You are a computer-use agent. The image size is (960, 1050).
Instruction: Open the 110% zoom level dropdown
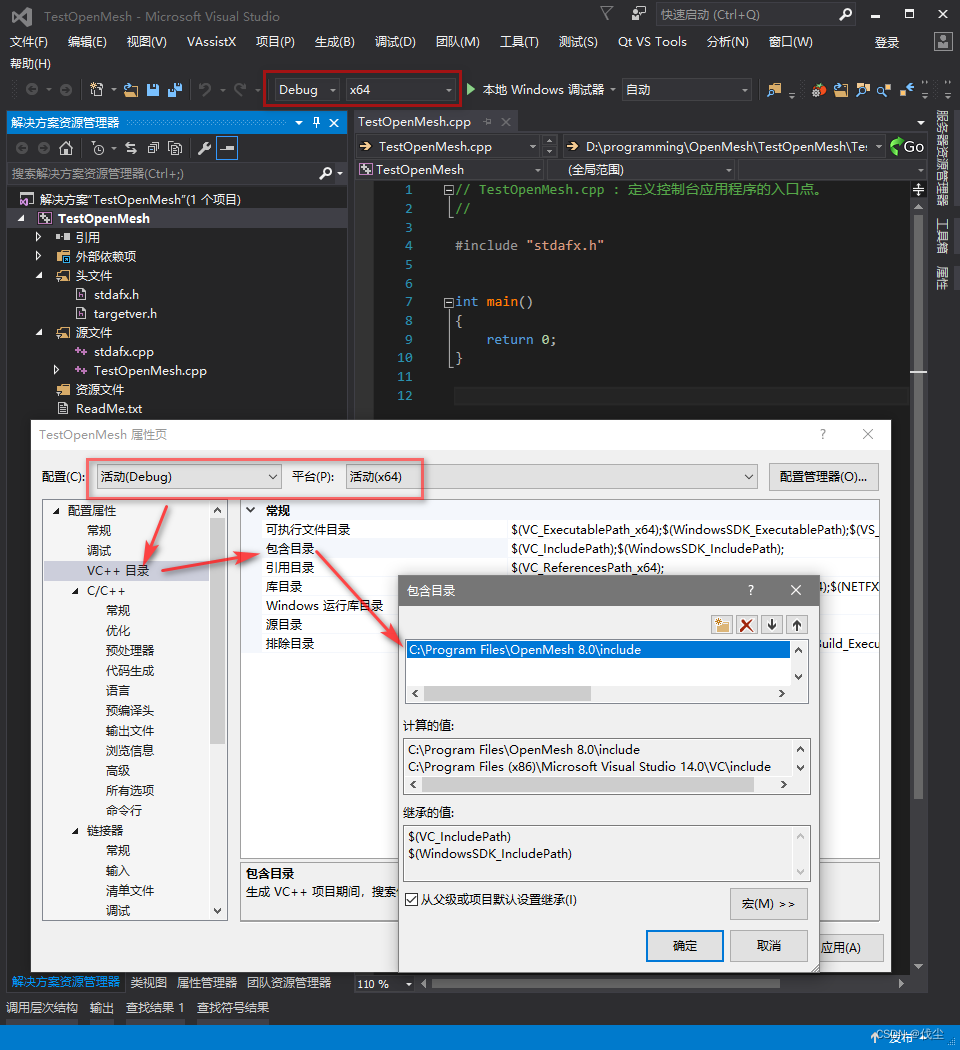[x=383, y=984]
